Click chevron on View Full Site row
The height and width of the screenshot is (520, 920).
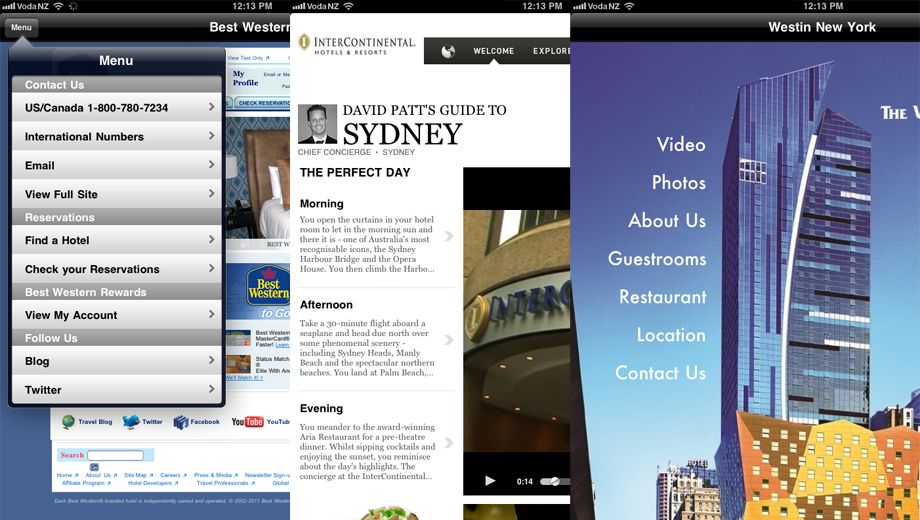211,193
